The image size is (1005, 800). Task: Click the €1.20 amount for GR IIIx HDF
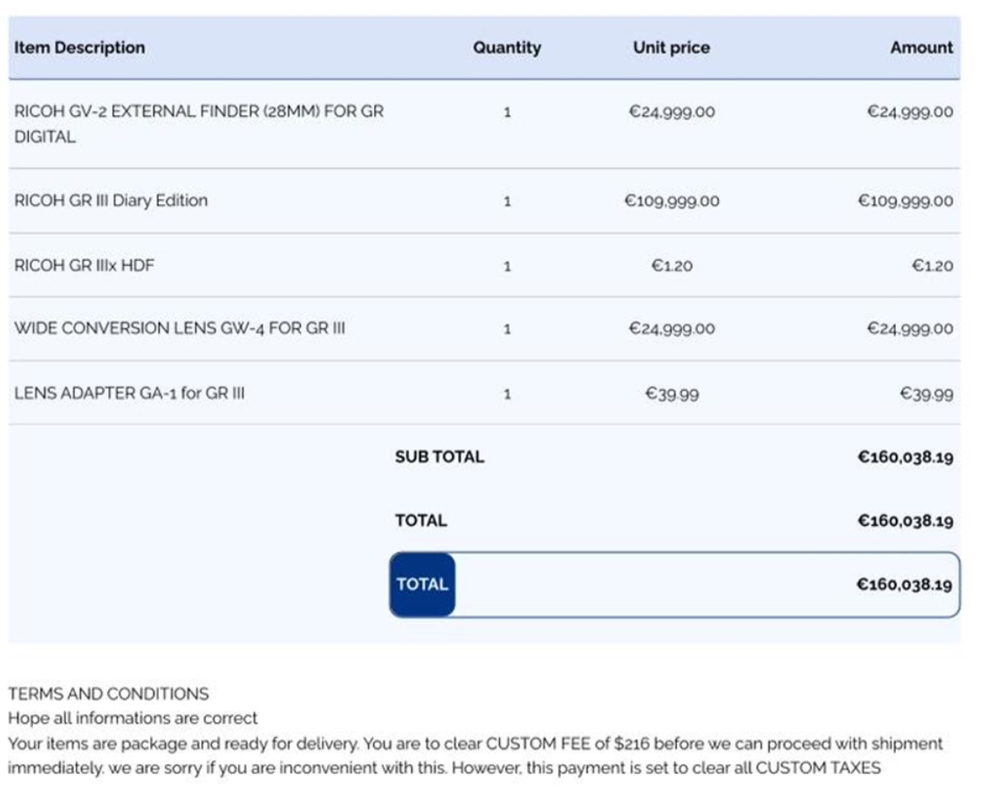(x=932, y=265)
